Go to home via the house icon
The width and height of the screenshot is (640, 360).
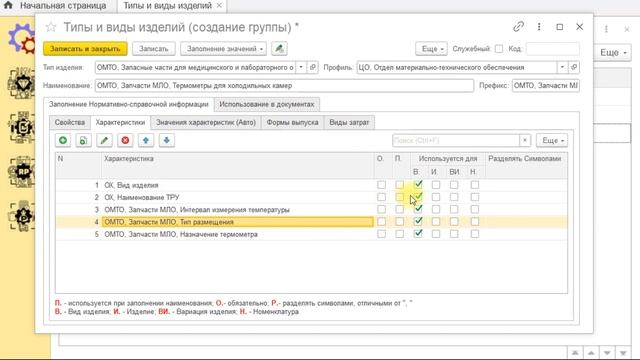[x=8, y=6]
